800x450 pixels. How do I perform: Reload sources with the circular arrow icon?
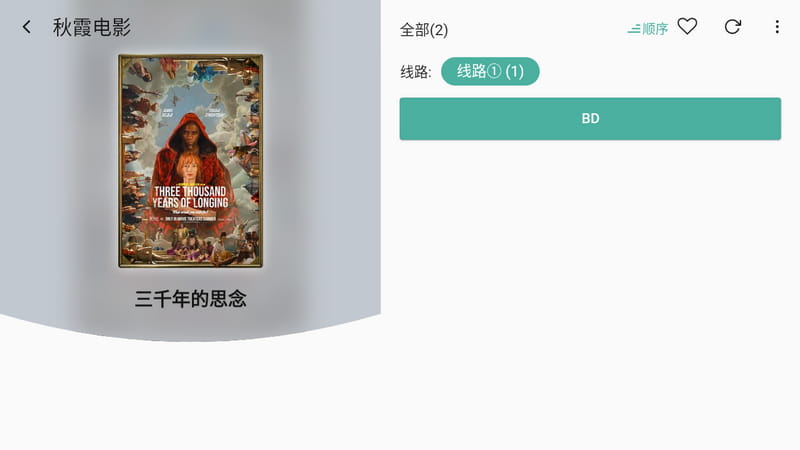click(x=733, y=27)
